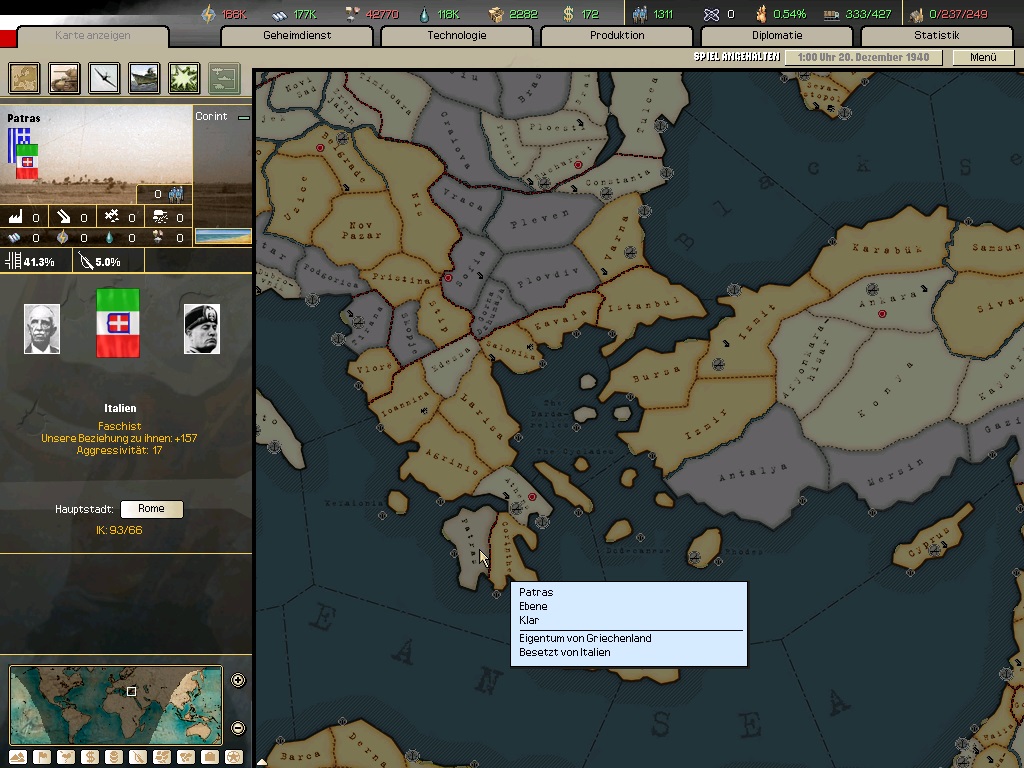Click the Menü button
The image size is (1024, 768).
pyautogui.click(x=983, y=57)
